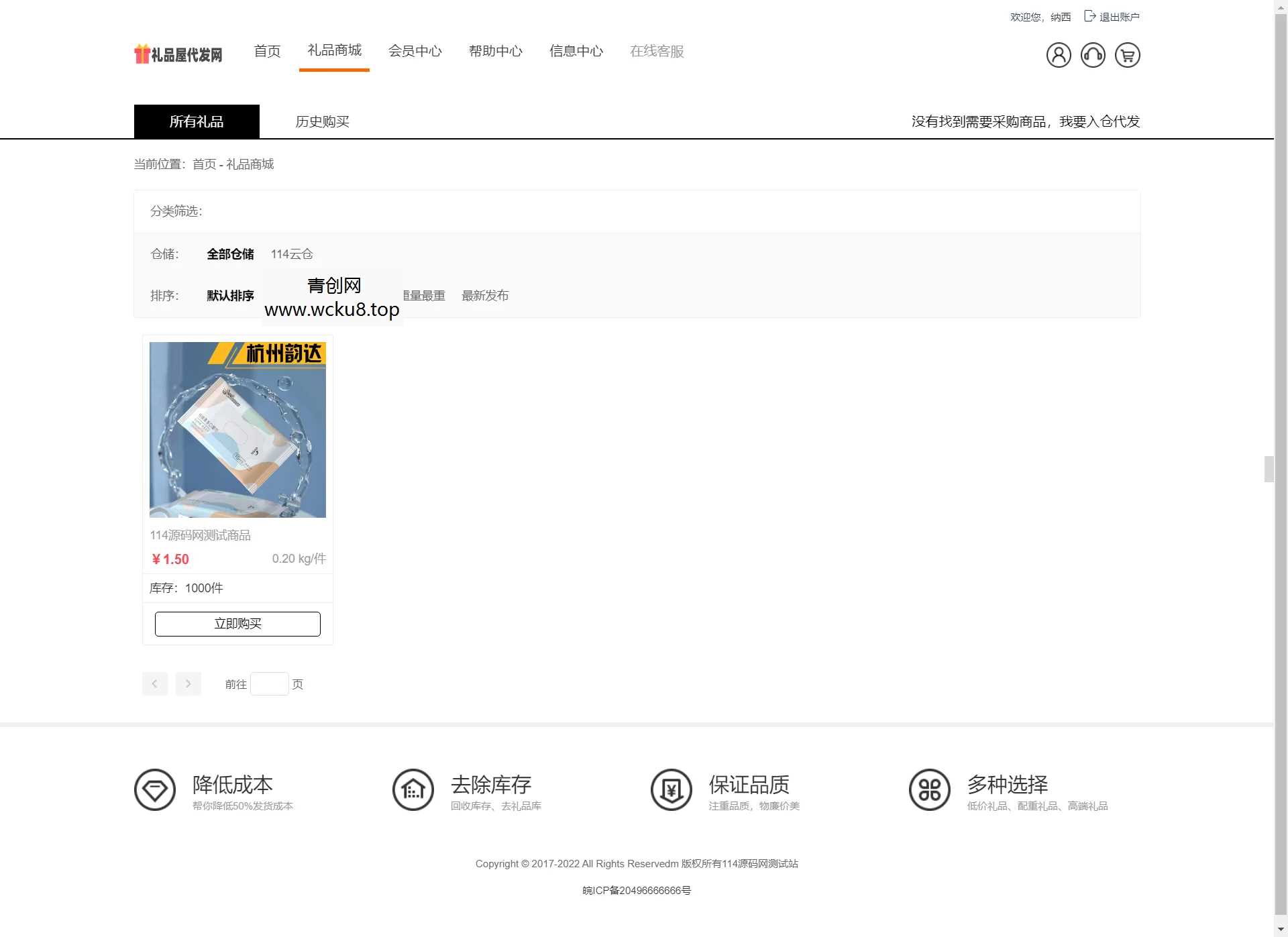1288x937 pixels.
Task: Click the 降低成本 badge icon
Action: click(x=155, y=789)
